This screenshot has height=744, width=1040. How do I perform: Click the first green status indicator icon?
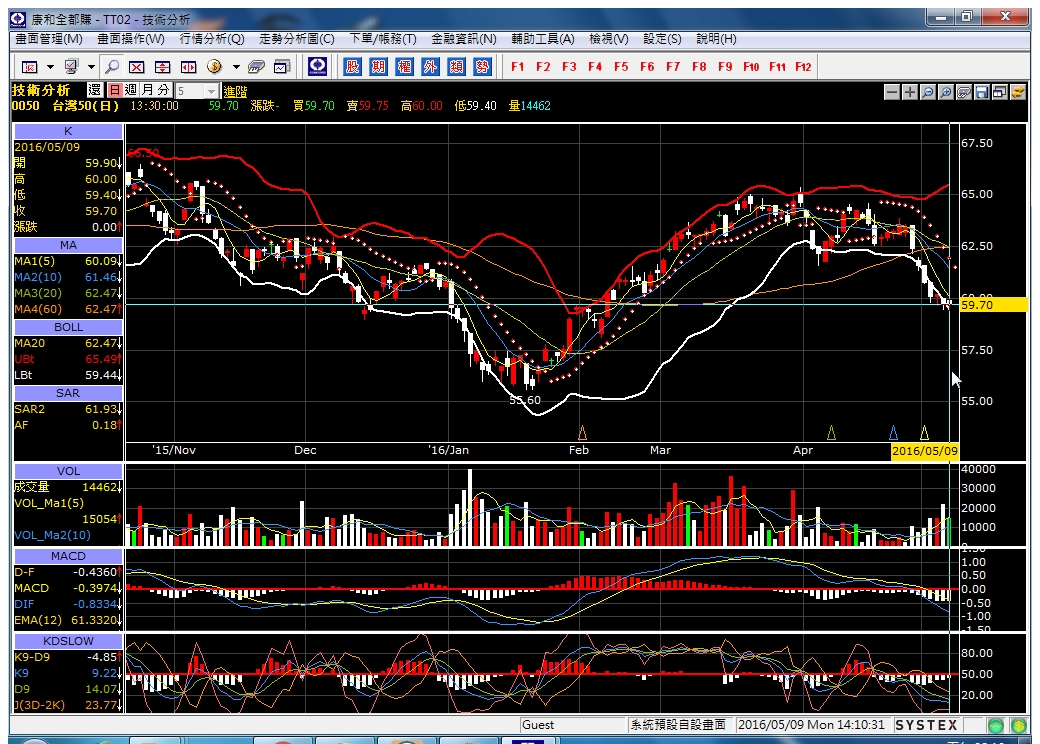[x=995, y=725]
